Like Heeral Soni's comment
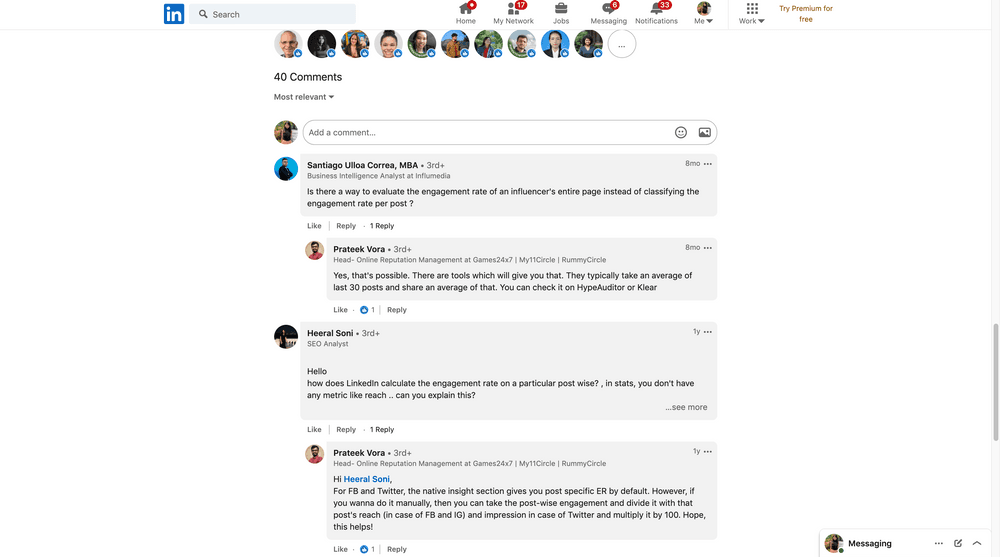Viewport: 1000px width, 557px height. click(314, 430)
